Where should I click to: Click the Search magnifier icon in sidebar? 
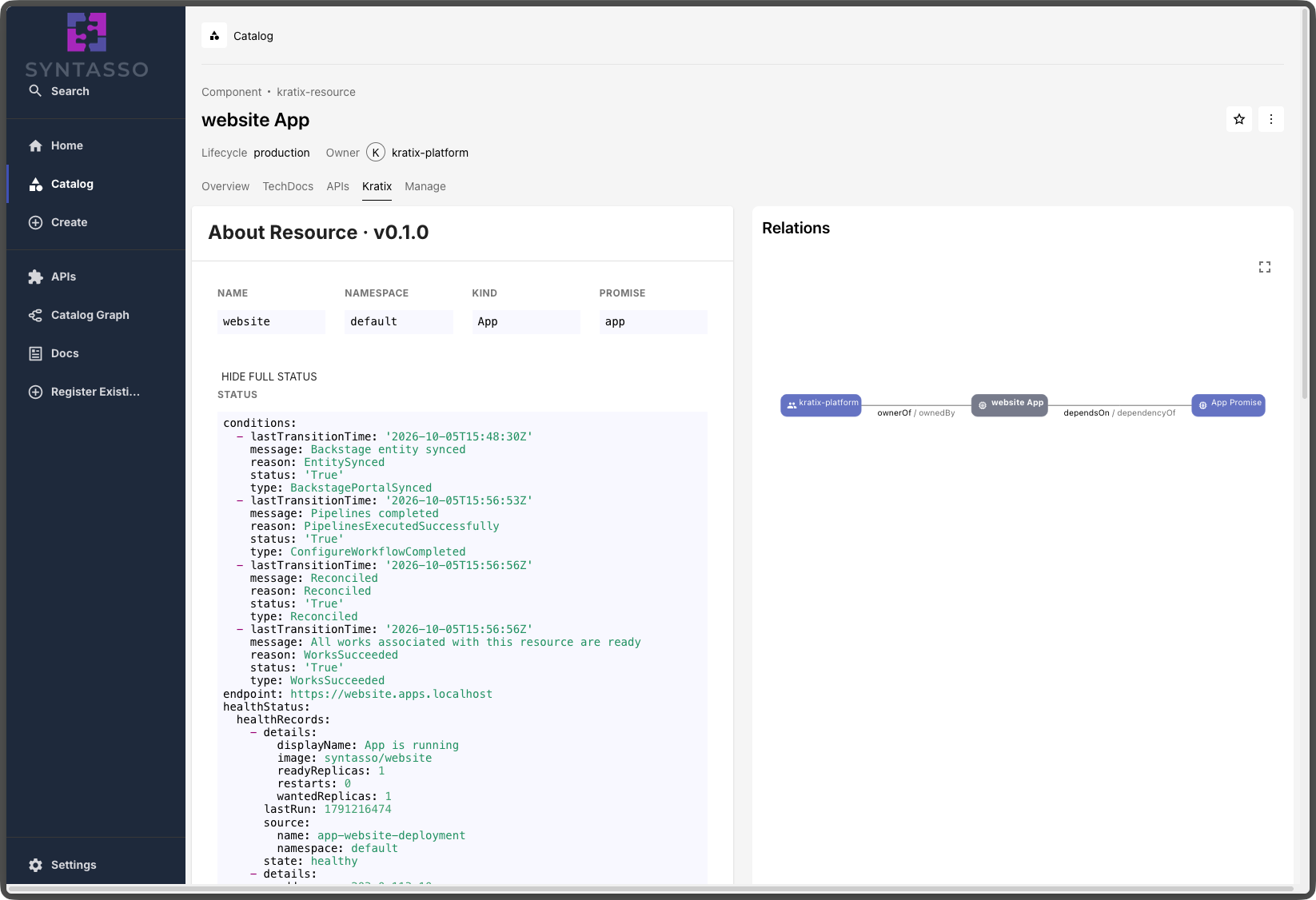click(35, 91)
